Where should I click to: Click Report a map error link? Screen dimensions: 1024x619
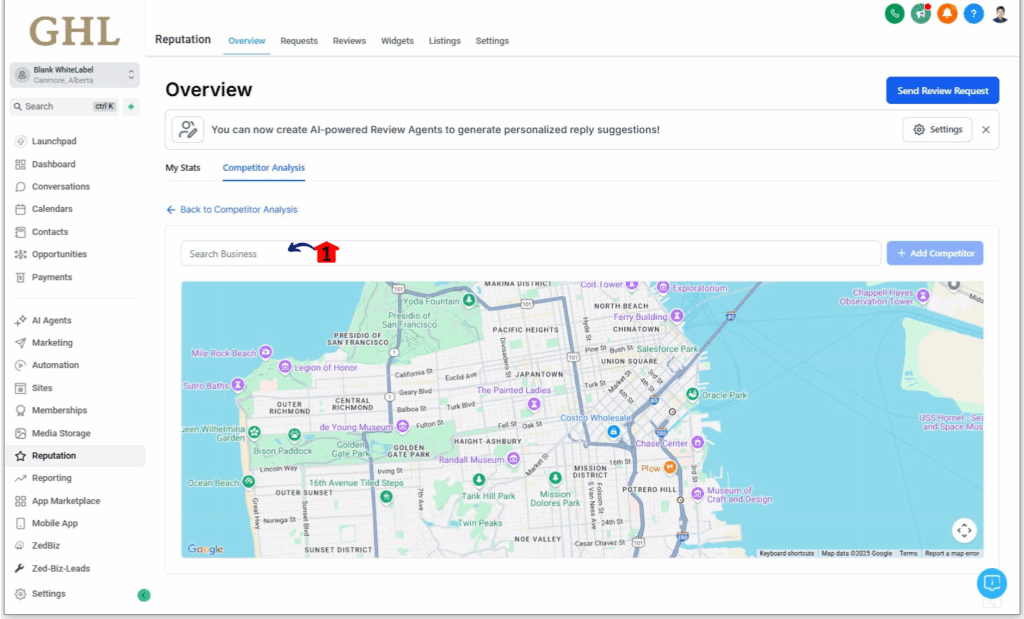[x=952, y=553]
